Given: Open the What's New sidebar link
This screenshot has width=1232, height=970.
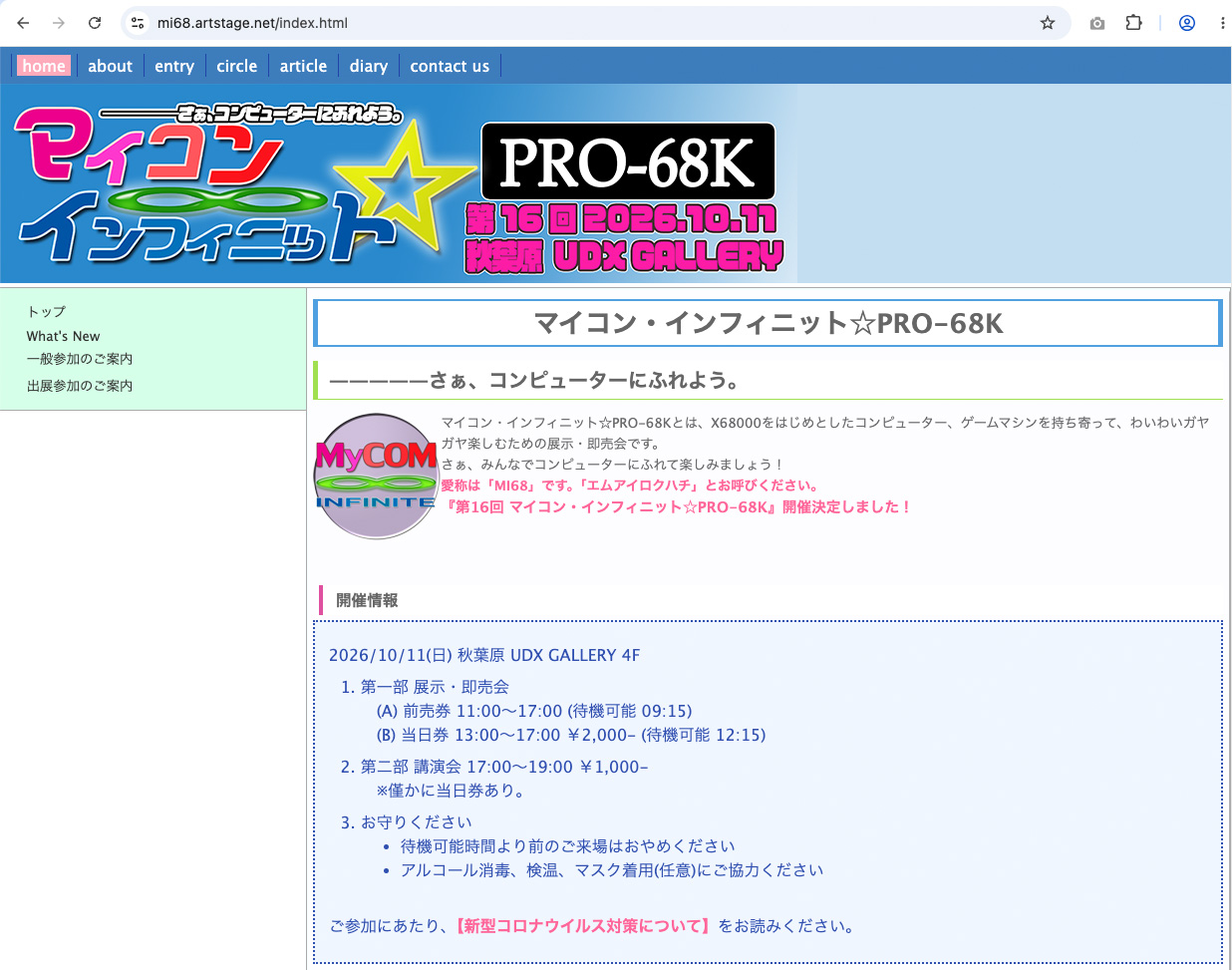Looking at the screenshot, I should [63, 336].
